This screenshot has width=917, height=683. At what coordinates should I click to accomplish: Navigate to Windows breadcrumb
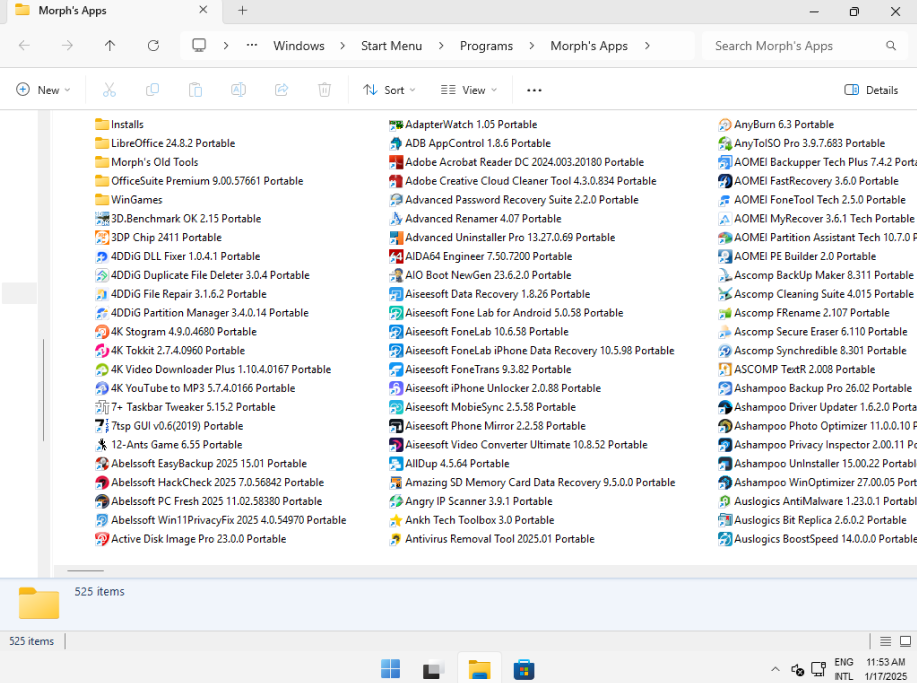tap(299, 46)
